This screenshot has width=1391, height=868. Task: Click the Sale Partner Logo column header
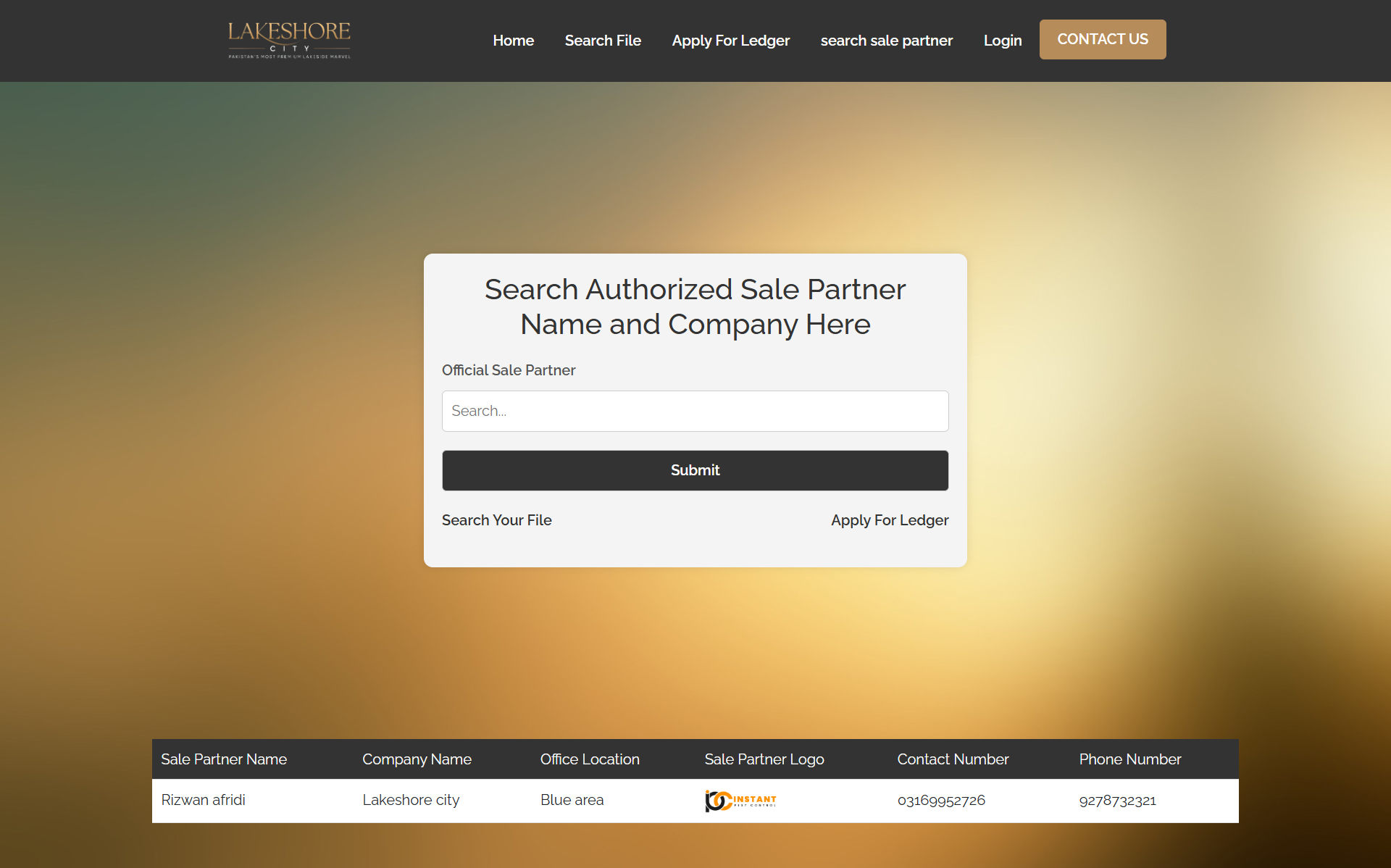coord(764,759)
